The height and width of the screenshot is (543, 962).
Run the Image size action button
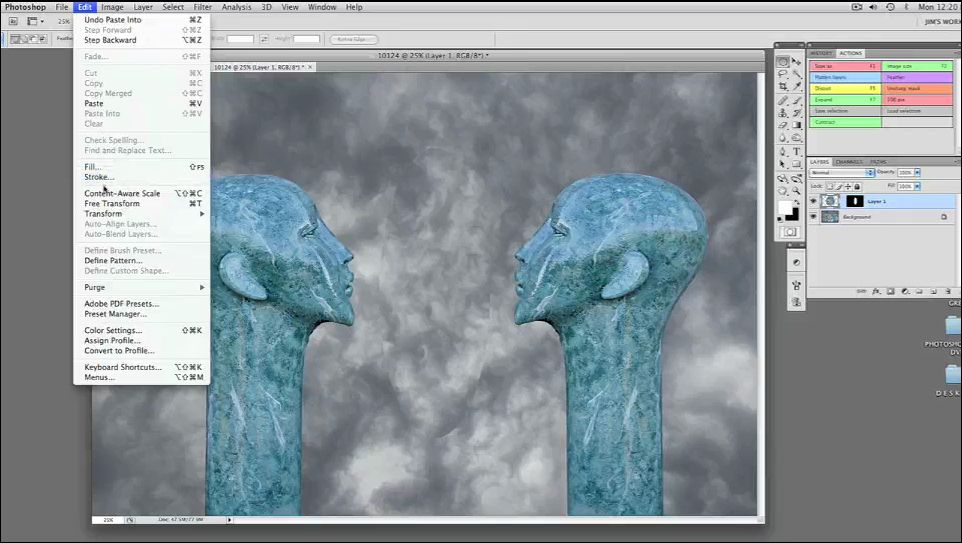pyautogui.click(x=917, y=66)
